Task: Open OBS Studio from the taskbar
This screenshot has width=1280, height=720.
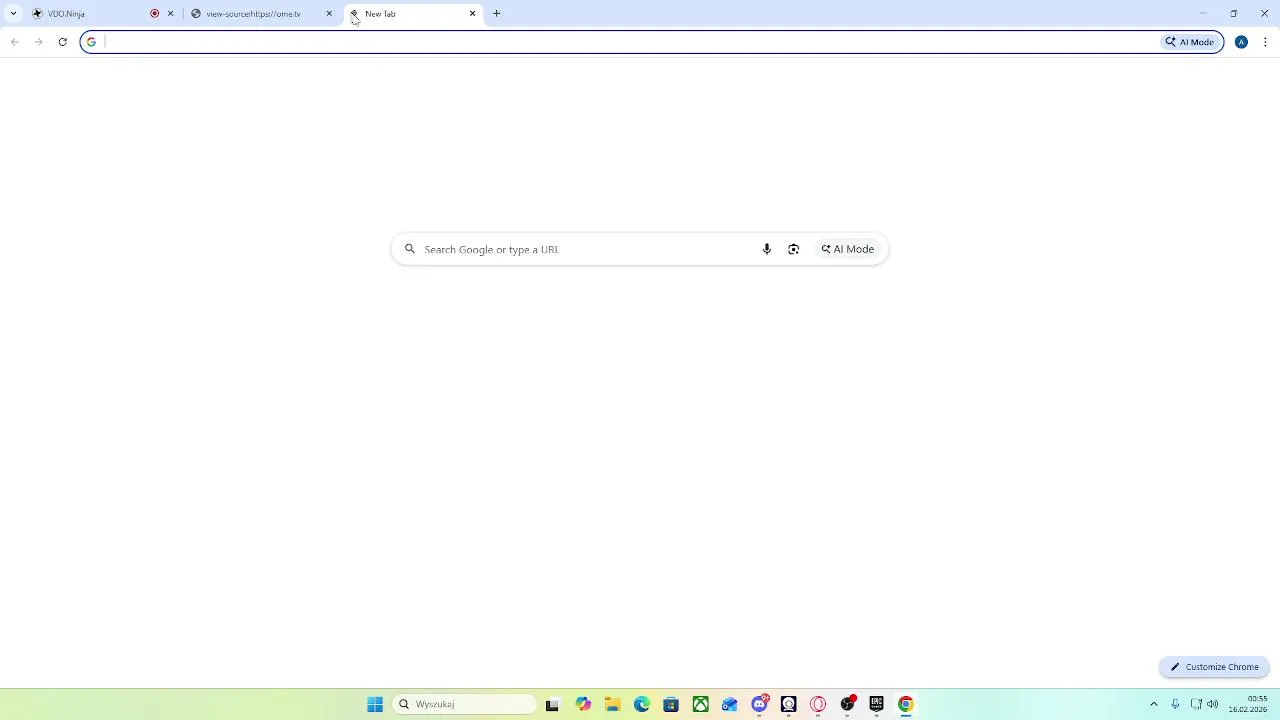Action: [848, 704]
